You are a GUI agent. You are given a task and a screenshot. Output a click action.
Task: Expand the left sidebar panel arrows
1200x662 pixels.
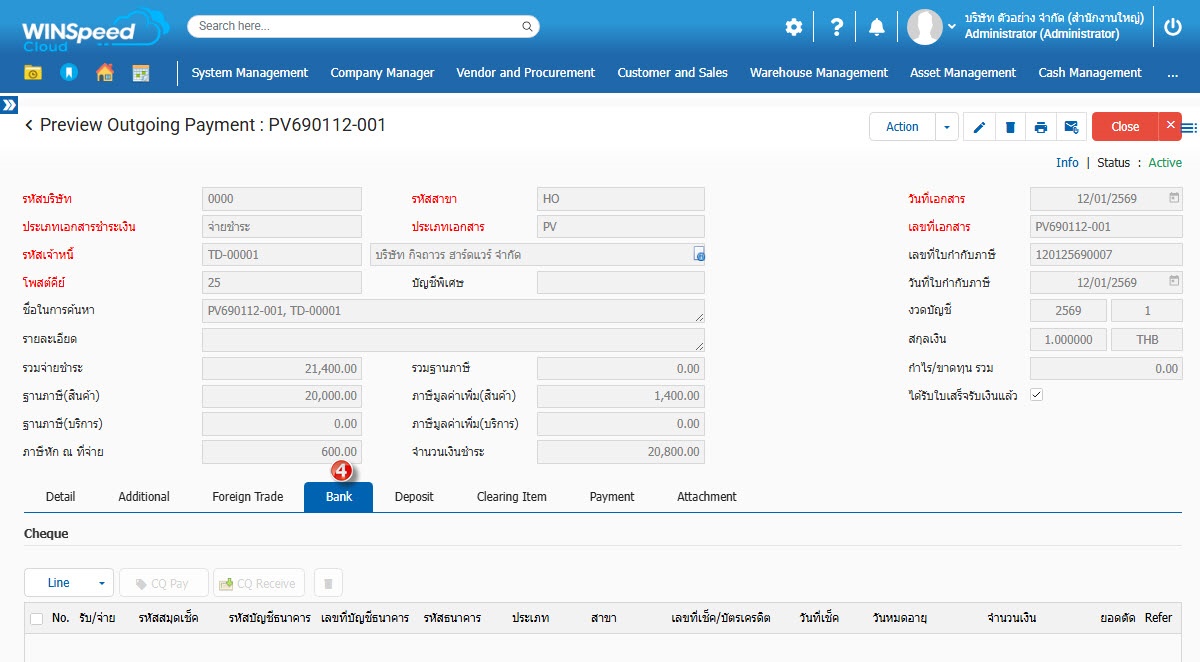point(9,105)
